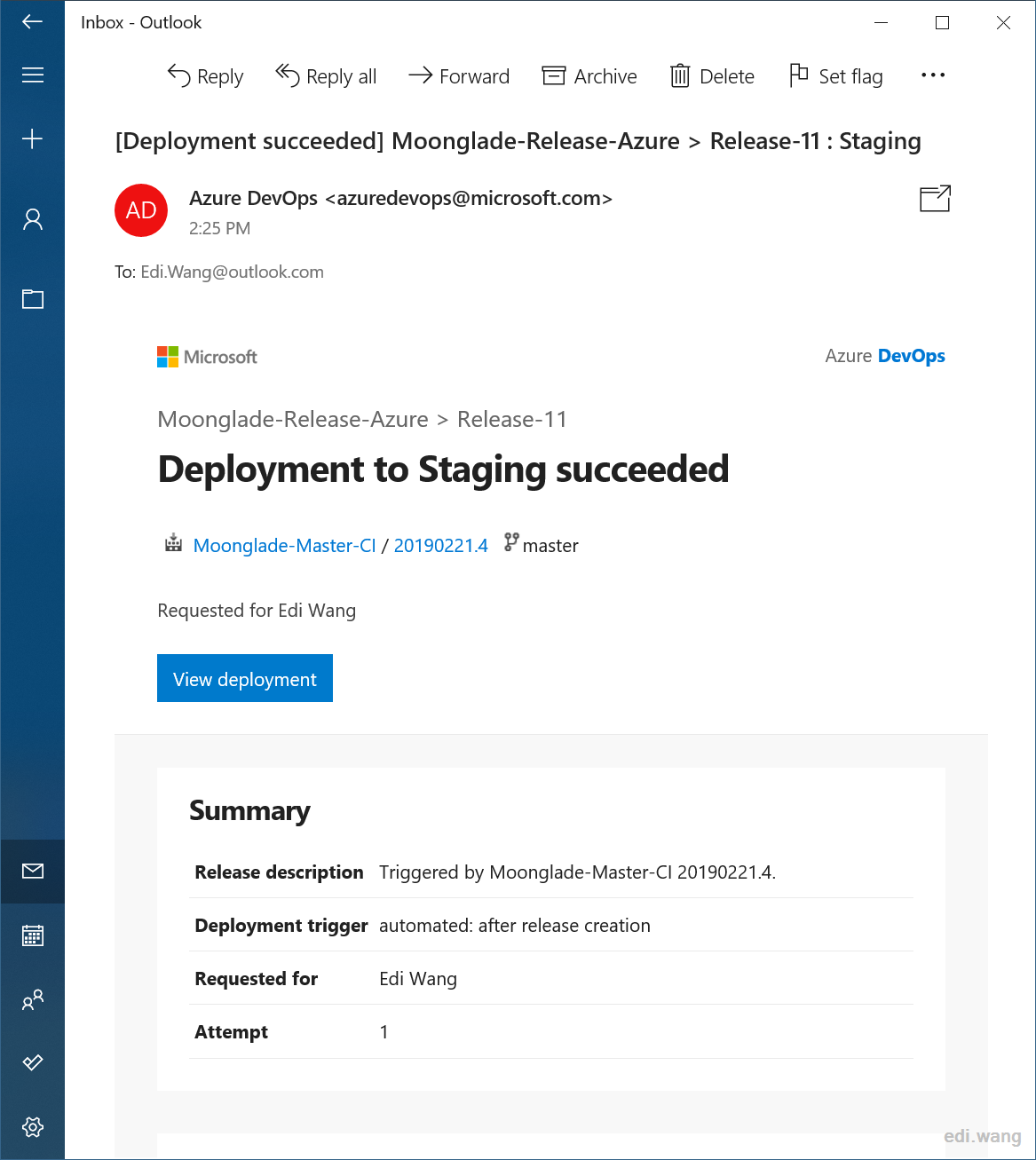Click the View deployment button
Screen dimensions: 1036x1160
click(x=245, y=678)
